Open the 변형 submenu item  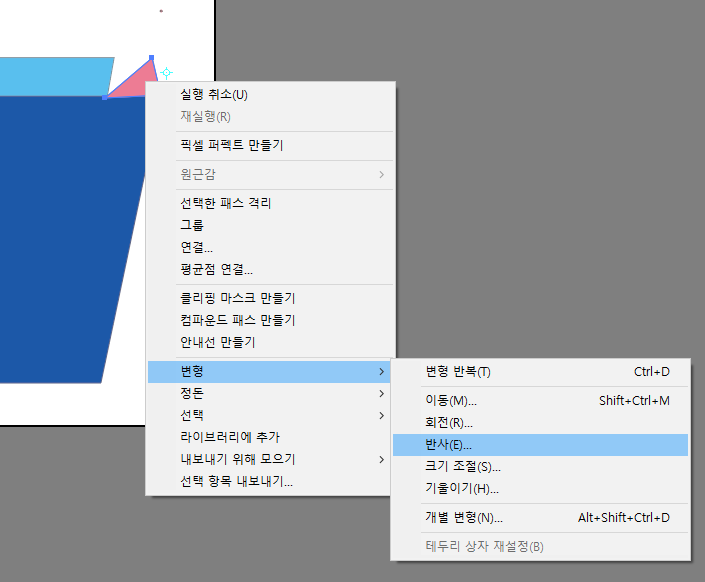click(x=270, y=372)
